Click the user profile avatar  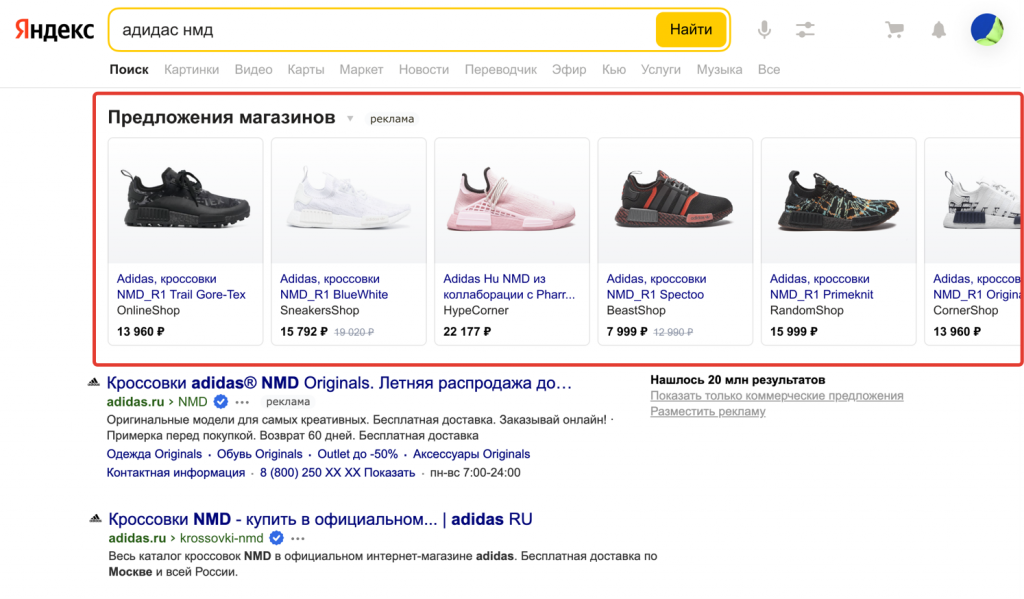[x=986, y=30]
